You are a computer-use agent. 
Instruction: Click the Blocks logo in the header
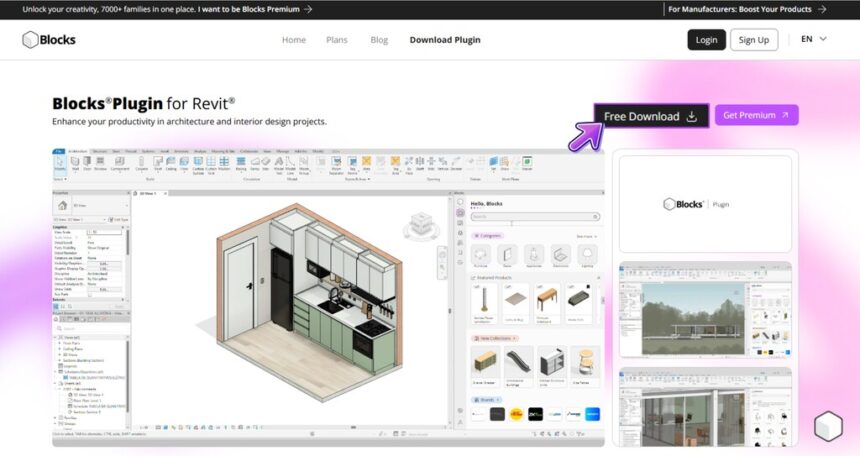click(49, 40)
